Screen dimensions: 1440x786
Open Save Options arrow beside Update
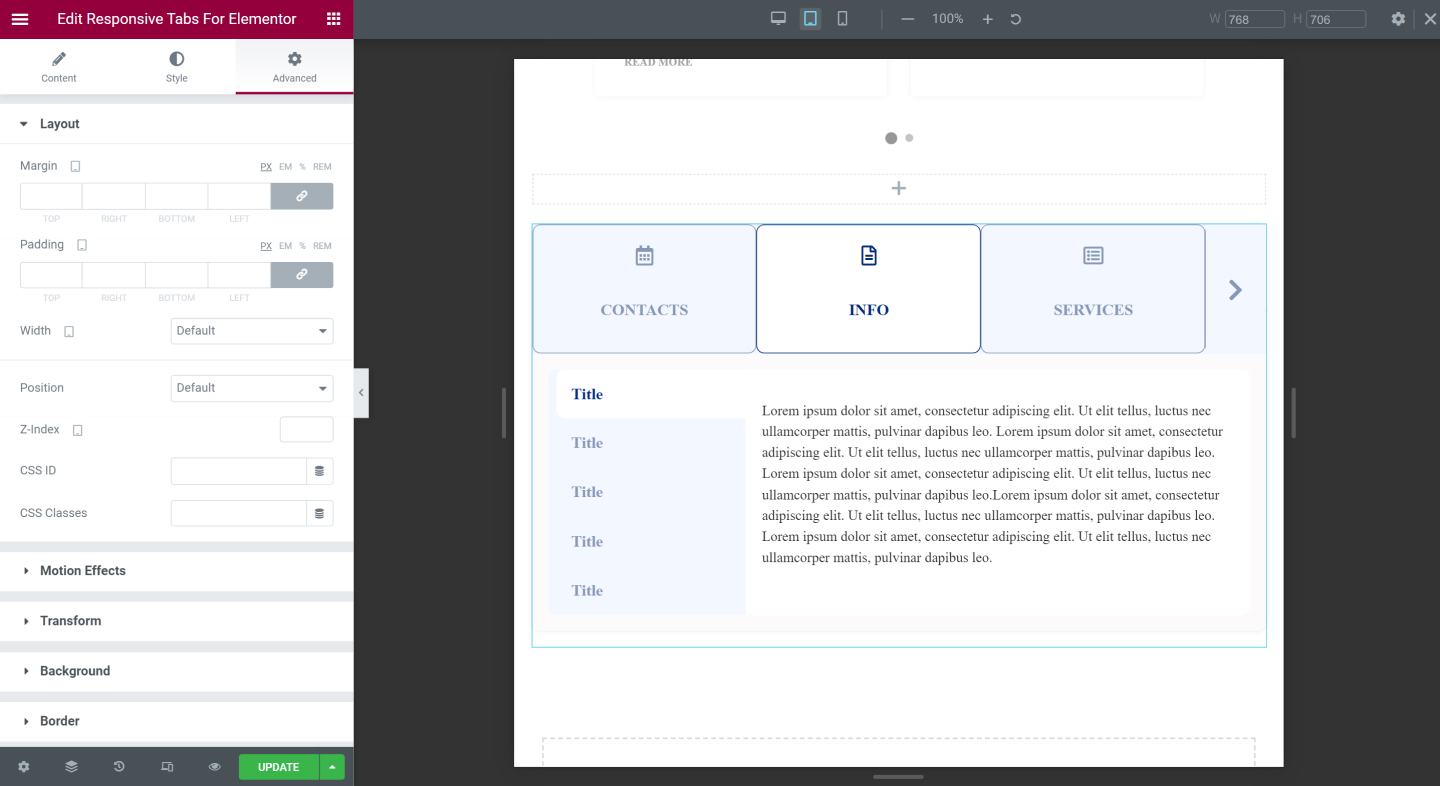pyautogui.click(x=332, y=767)
